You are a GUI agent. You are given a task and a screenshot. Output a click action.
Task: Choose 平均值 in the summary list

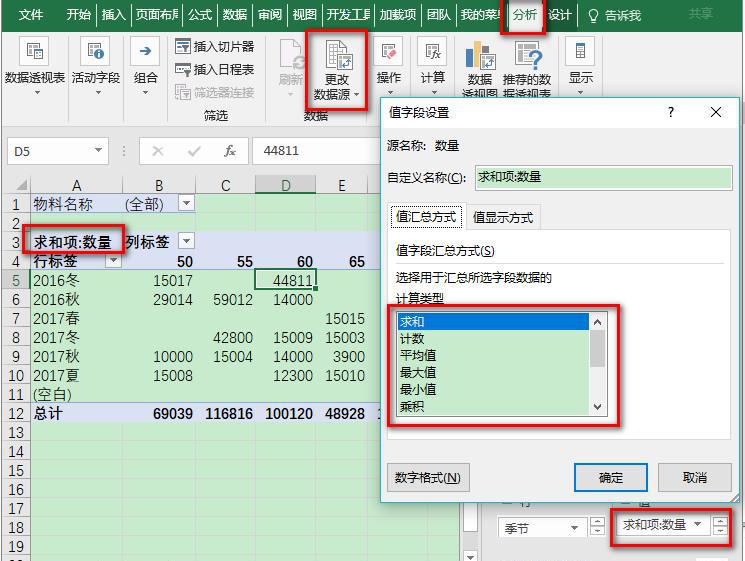(x=493, y=355)
